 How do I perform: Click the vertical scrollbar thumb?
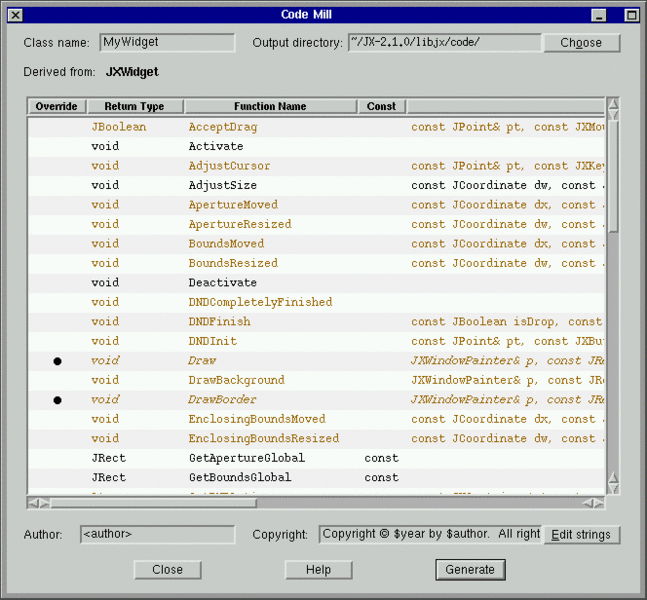614,177
